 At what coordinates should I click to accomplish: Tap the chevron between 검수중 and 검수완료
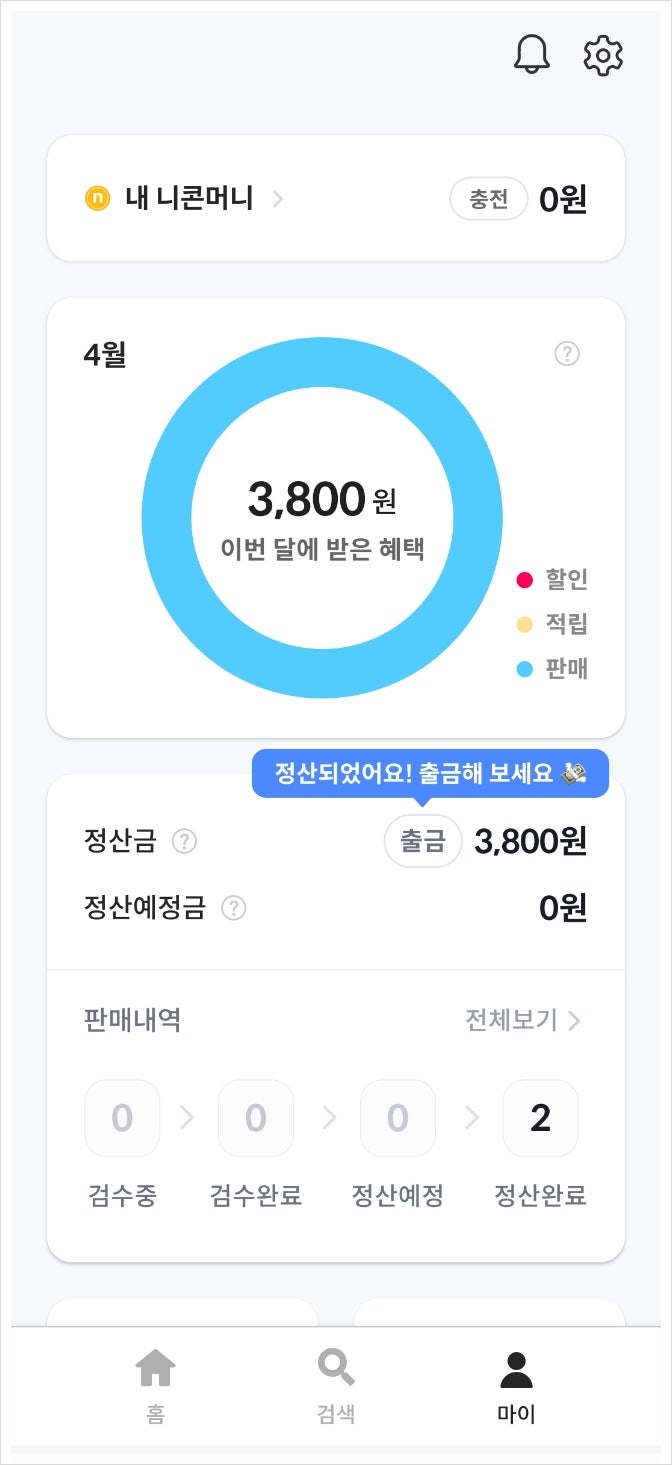coord(187,1118)
